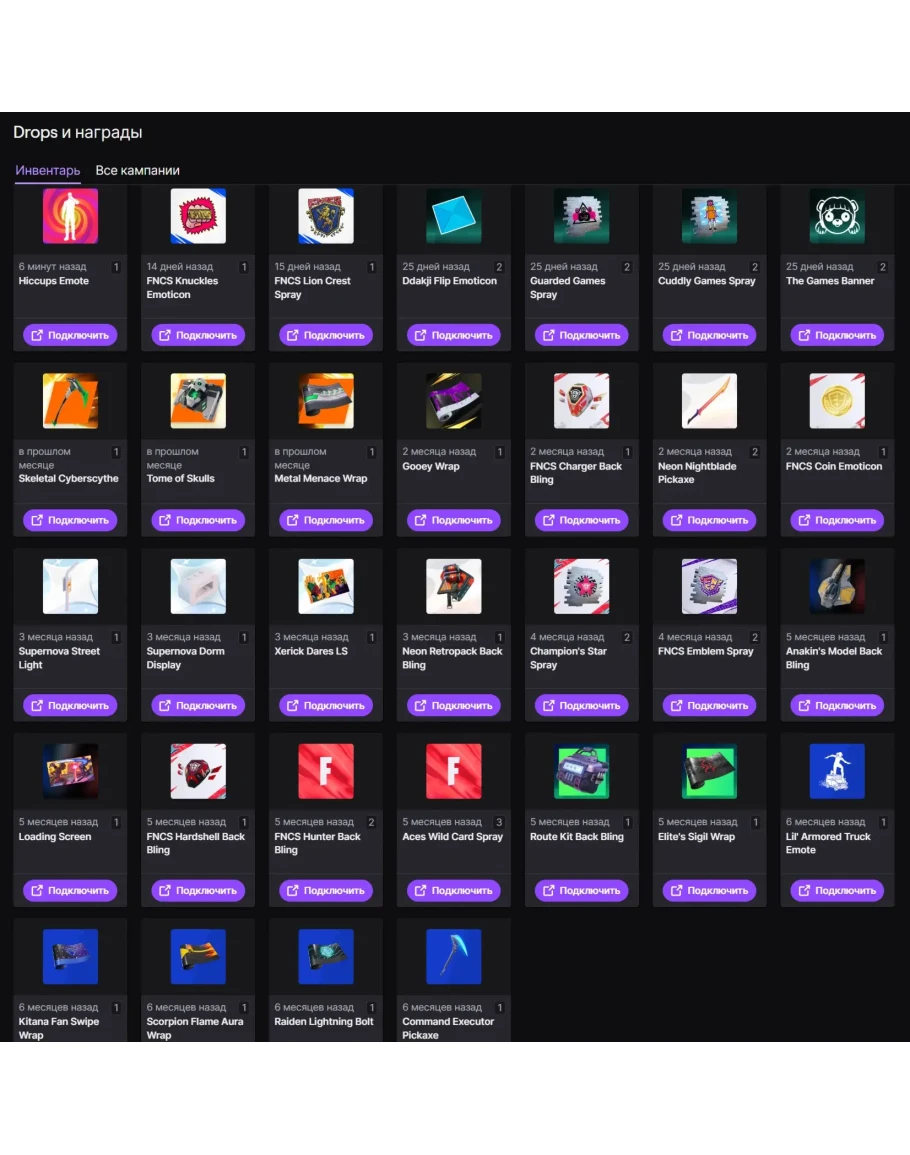Click the FNCS Coin Emoticon icon
Screen dimensions: 910x1155
837,401
